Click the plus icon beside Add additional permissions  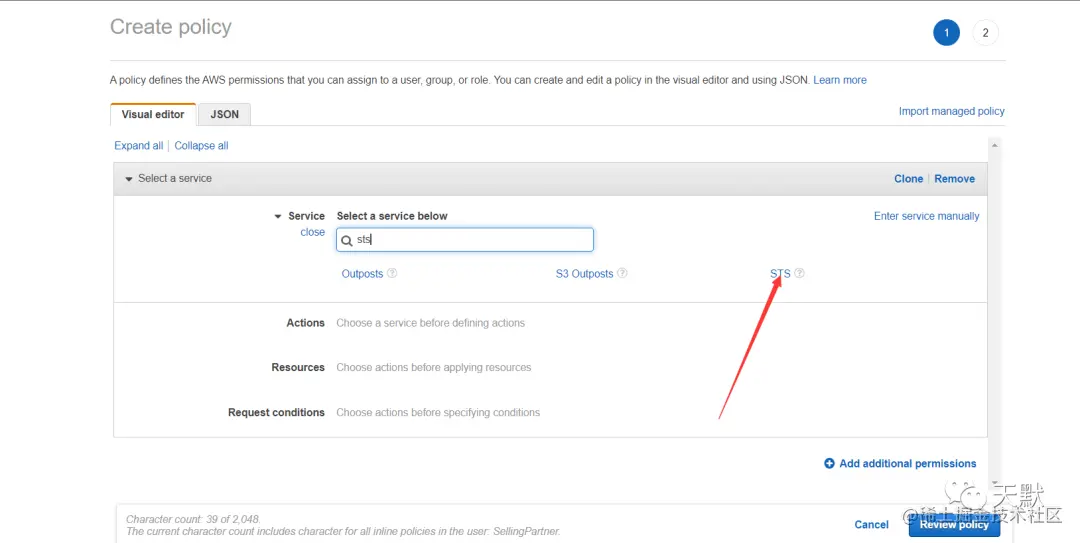point(829,464)
